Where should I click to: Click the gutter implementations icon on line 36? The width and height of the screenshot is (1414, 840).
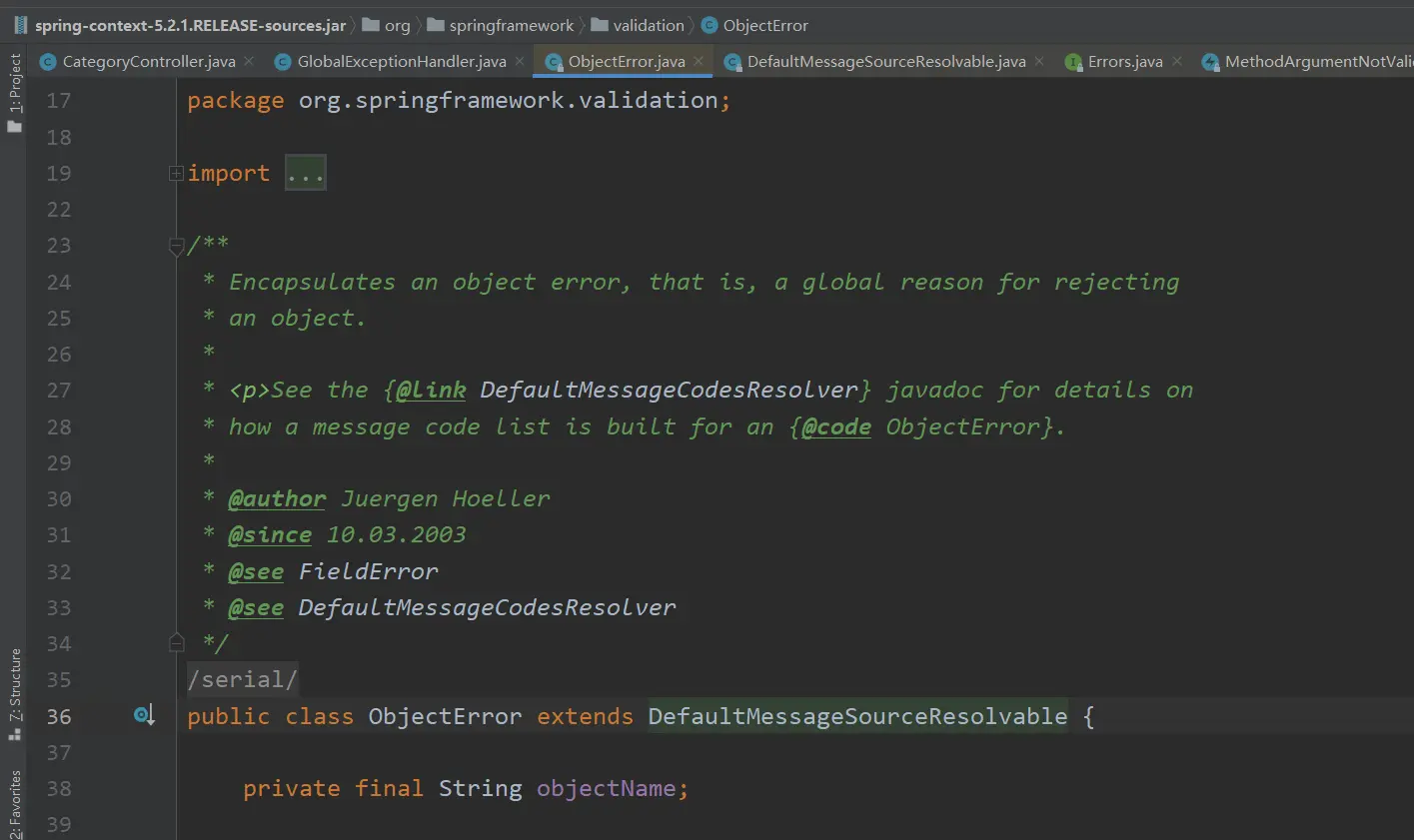143,715
